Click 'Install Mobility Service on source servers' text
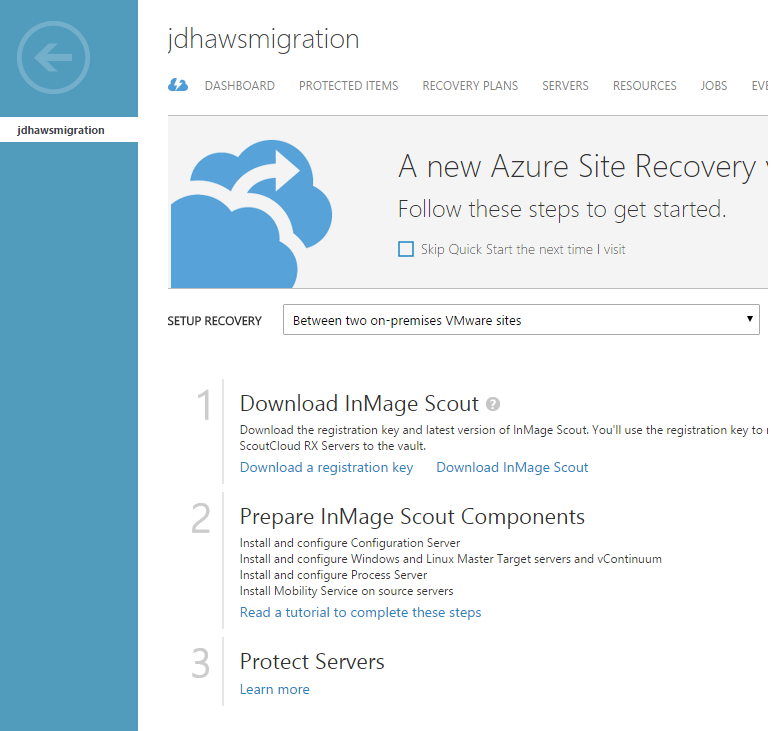This screenshot has height=731, width=776. (346, 591)
